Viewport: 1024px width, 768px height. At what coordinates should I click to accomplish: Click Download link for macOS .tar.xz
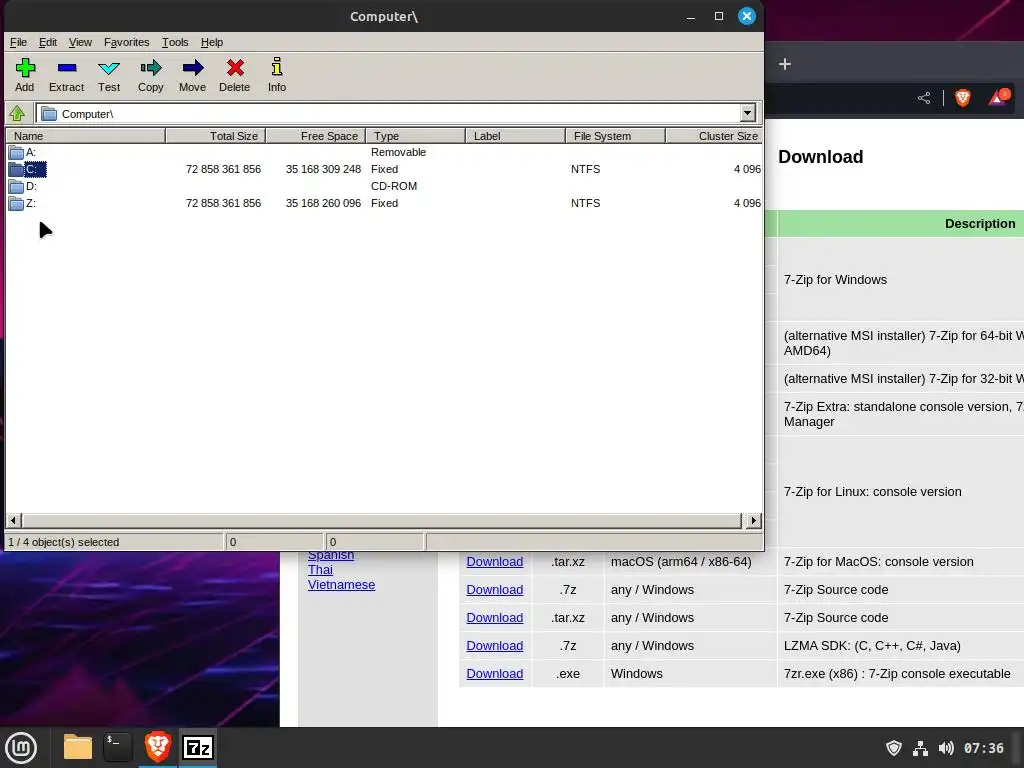pos(494,562)
